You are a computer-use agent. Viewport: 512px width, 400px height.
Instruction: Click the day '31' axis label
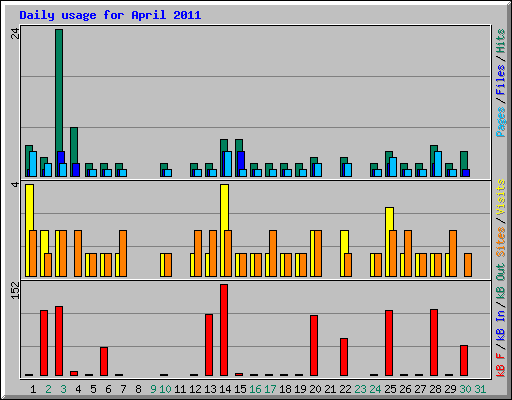point(480,389)
